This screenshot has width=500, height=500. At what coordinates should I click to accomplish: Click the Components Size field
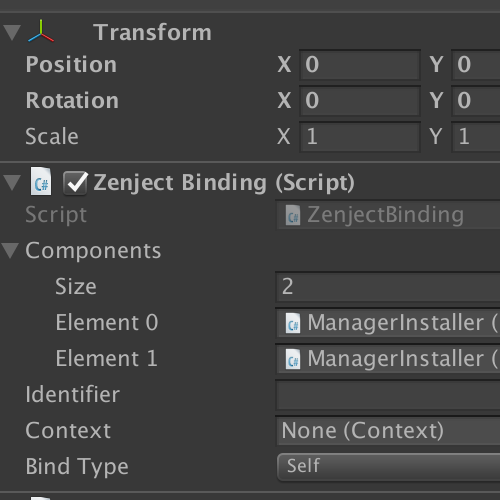coord(388,287)
